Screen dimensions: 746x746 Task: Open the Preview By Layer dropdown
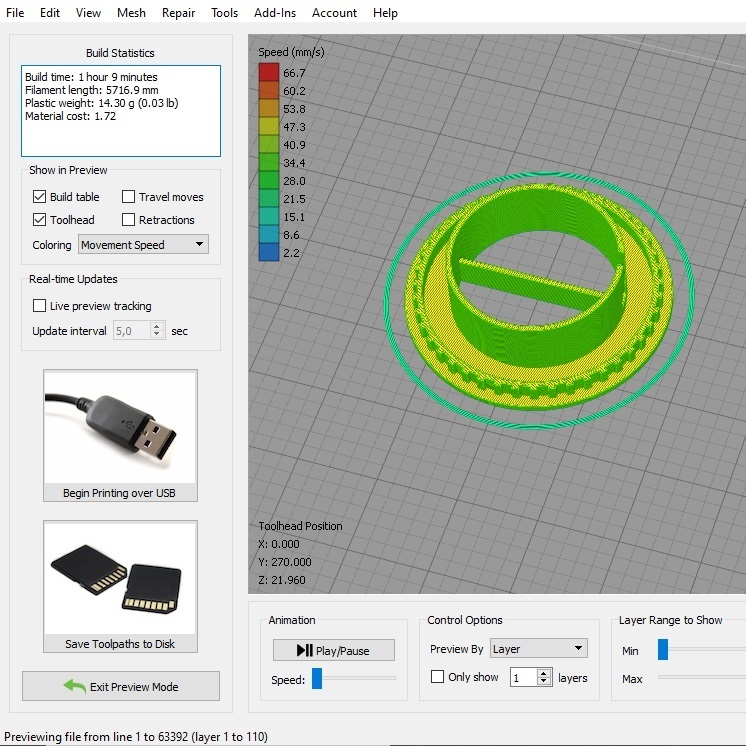tap(537, 649)
